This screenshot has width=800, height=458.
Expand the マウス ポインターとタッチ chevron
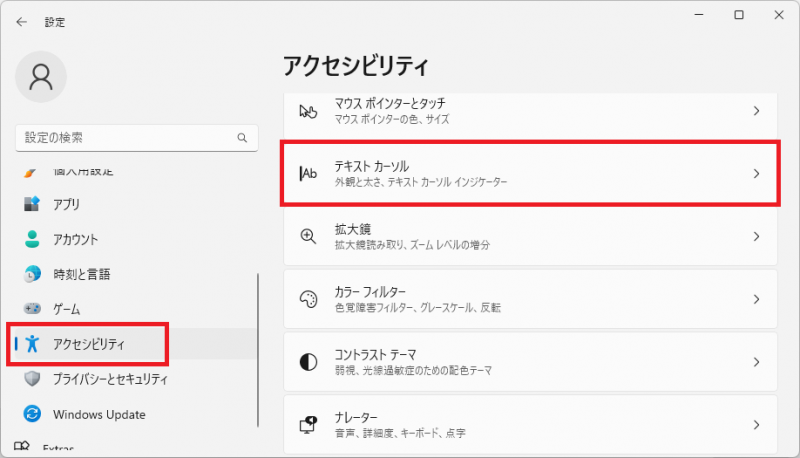756,111
